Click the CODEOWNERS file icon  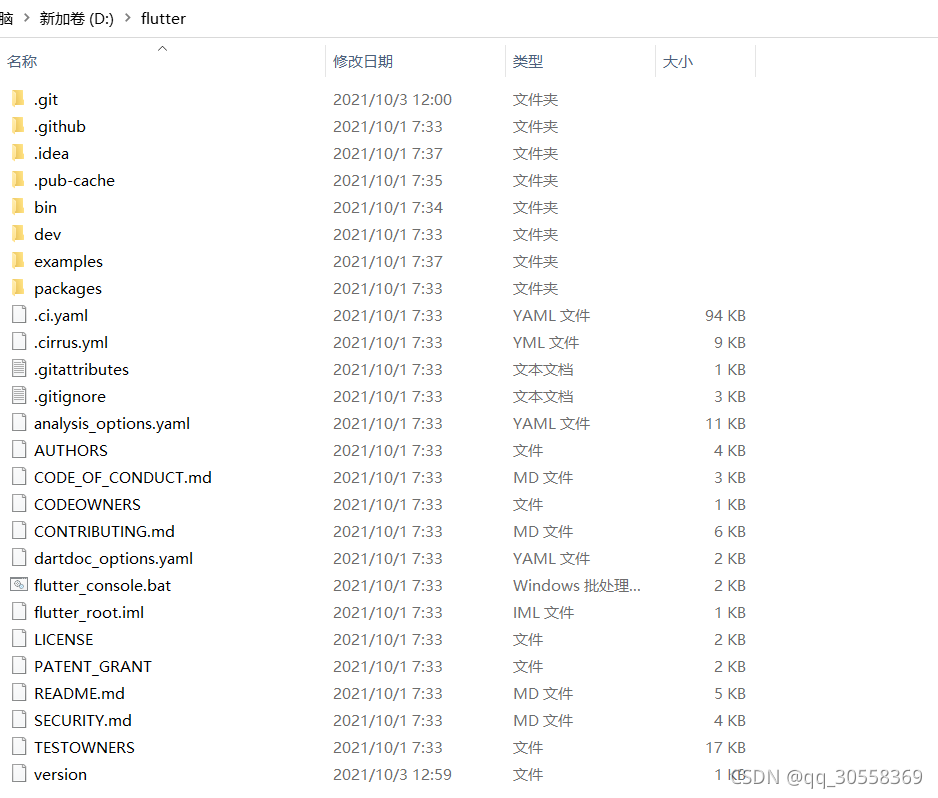click(x=19, y=503)
